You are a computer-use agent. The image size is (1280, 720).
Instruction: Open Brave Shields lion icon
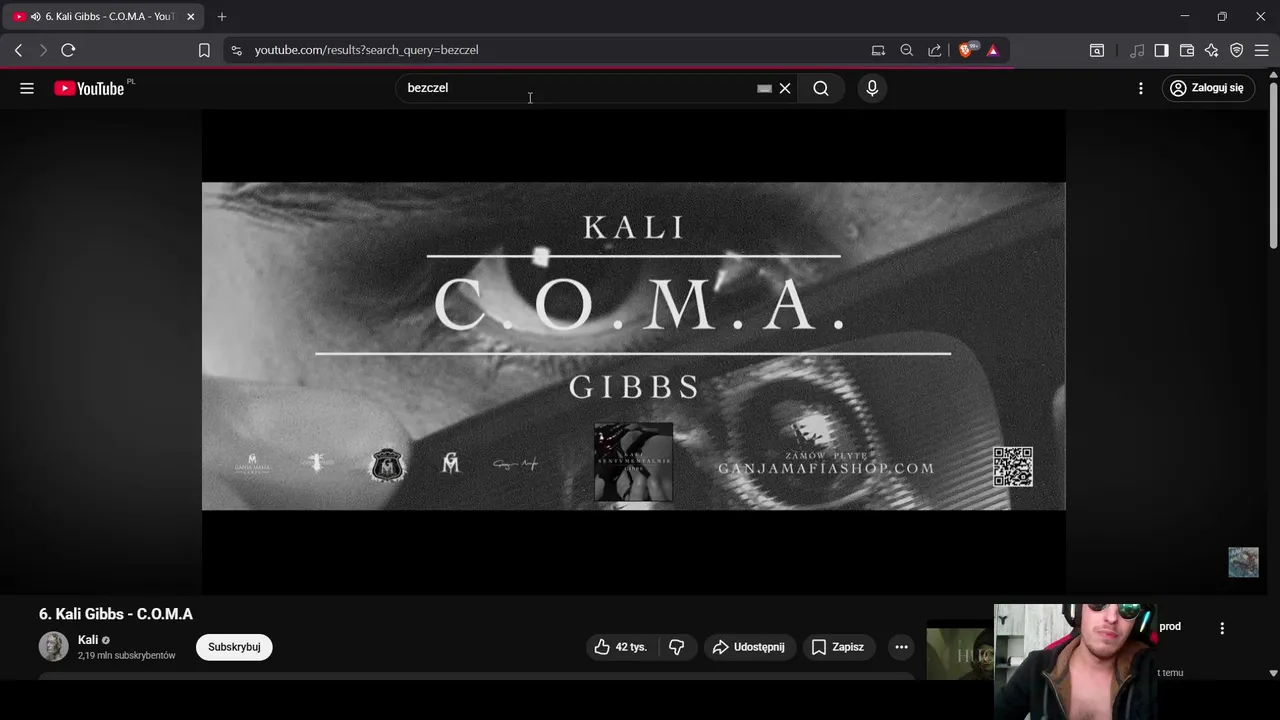coord(966,50)
